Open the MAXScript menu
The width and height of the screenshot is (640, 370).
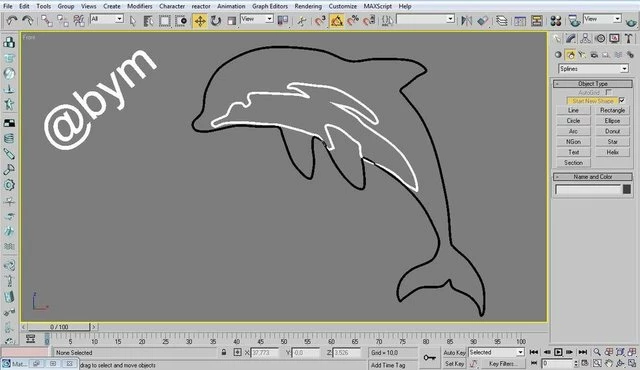(378, 6)
